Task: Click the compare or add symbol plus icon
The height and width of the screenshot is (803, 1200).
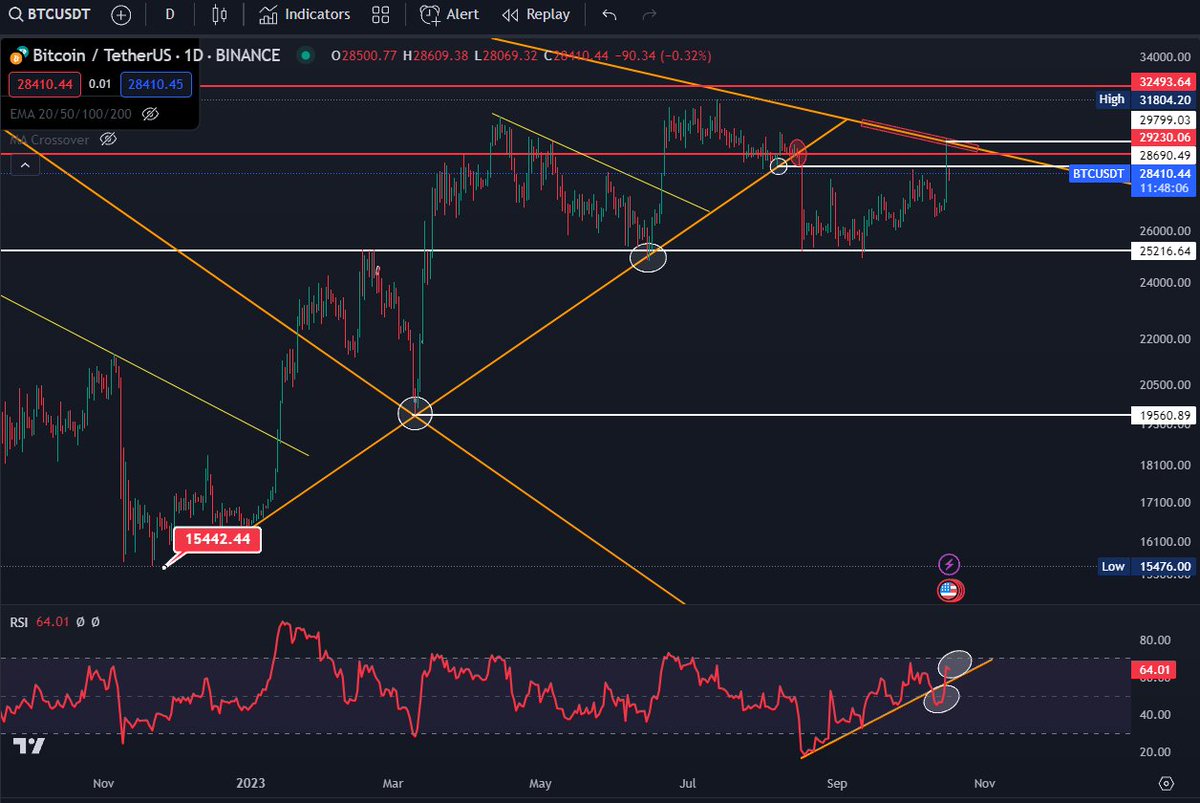Action: pyautogui.click(x=121, y=15)
